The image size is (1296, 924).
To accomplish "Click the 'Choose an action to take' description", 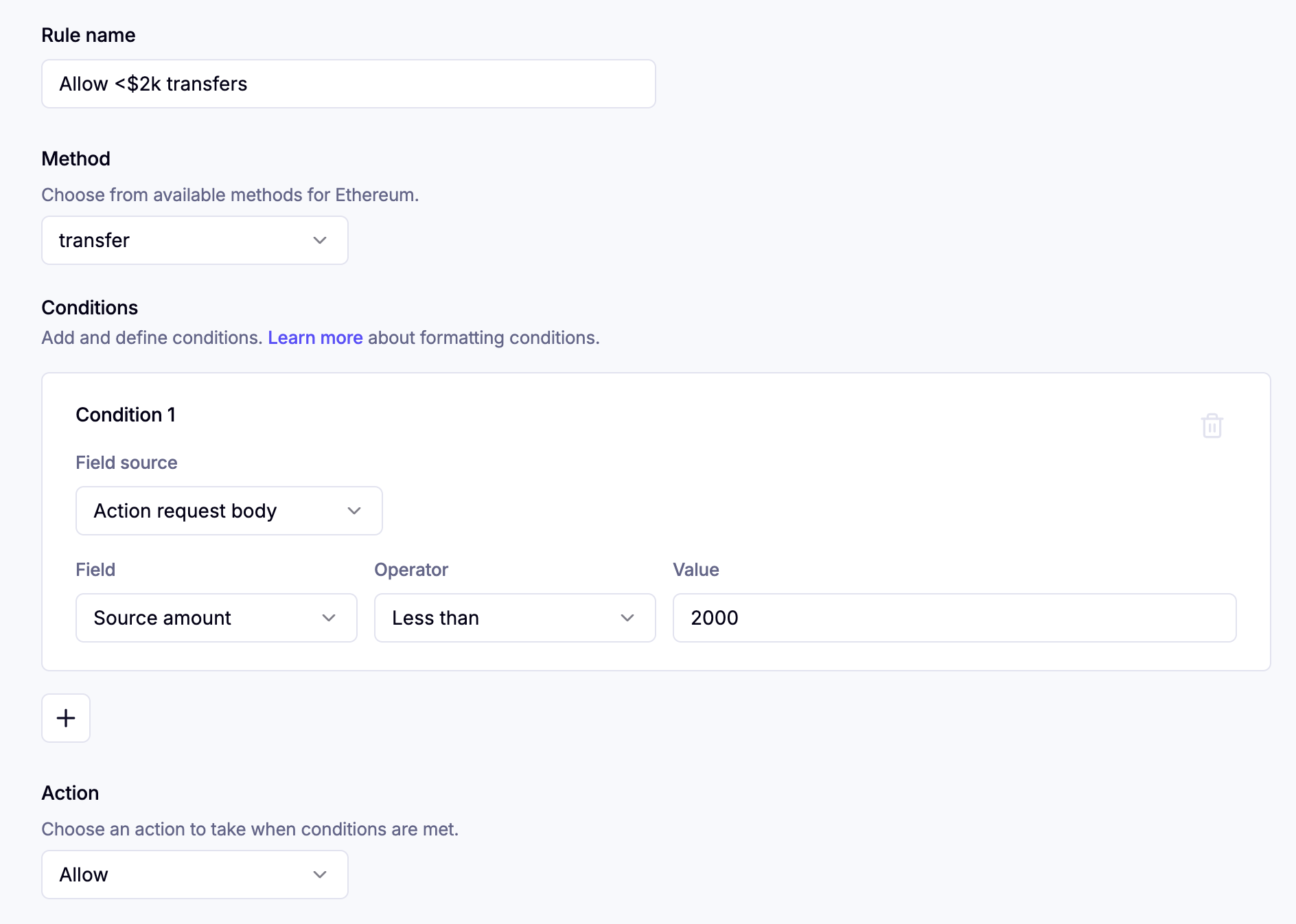I will [x=250, y=829].
